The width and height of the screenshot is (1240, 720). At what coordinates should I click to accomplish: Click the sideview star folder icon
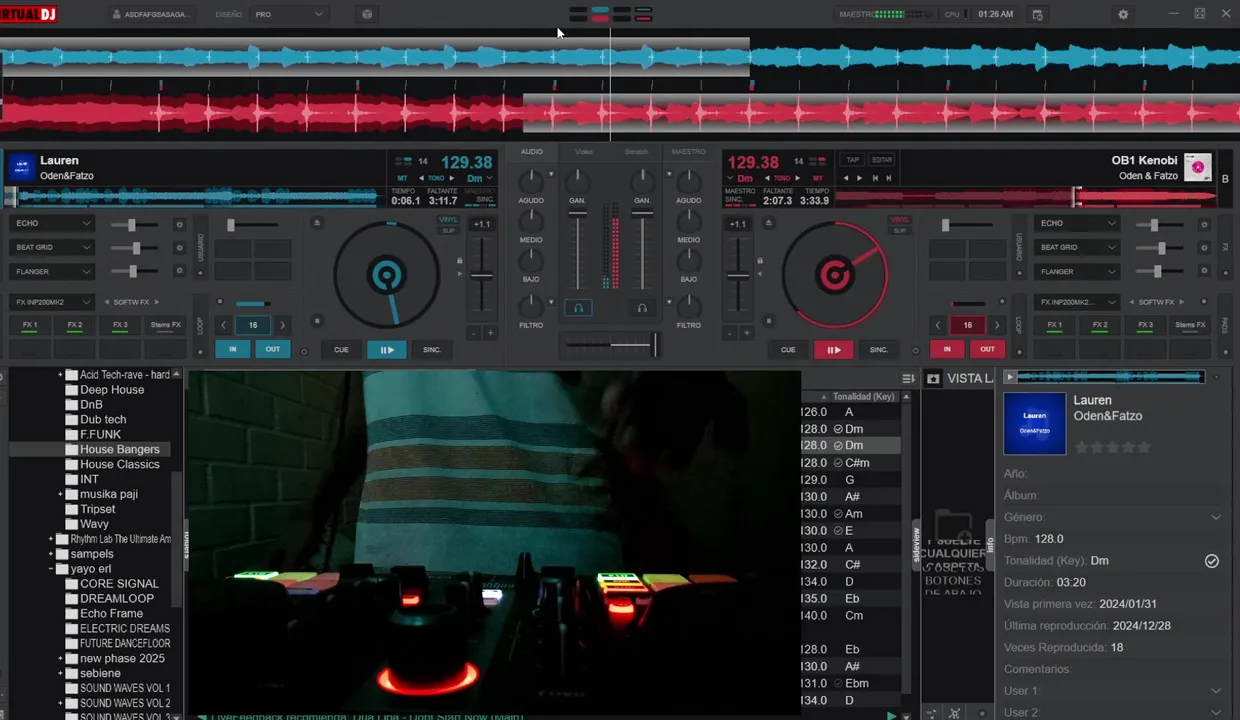click(933, 378)
